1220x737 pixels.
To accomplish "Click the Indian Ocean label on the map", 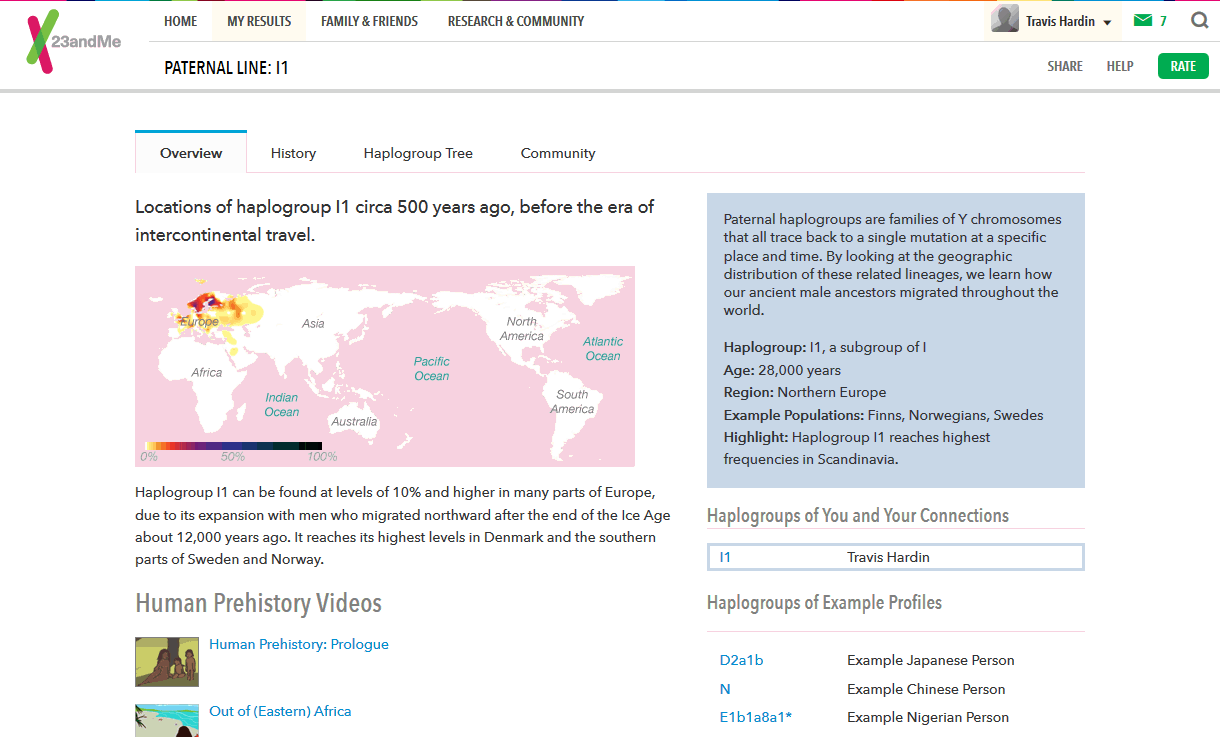I will pyautogui.click(x=281, y=404).
